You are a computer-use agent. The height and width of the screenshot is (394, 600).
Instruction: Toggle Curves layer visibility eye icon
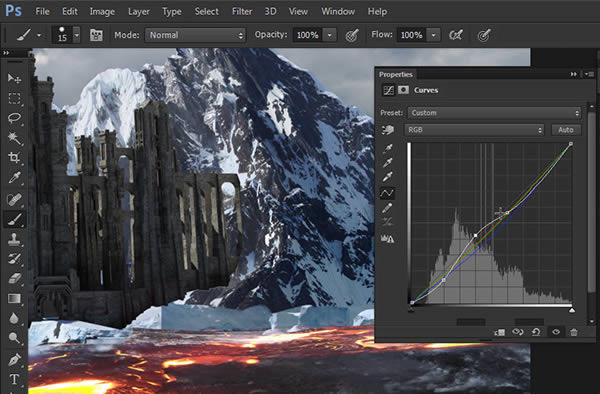click(x=556, y=332)
